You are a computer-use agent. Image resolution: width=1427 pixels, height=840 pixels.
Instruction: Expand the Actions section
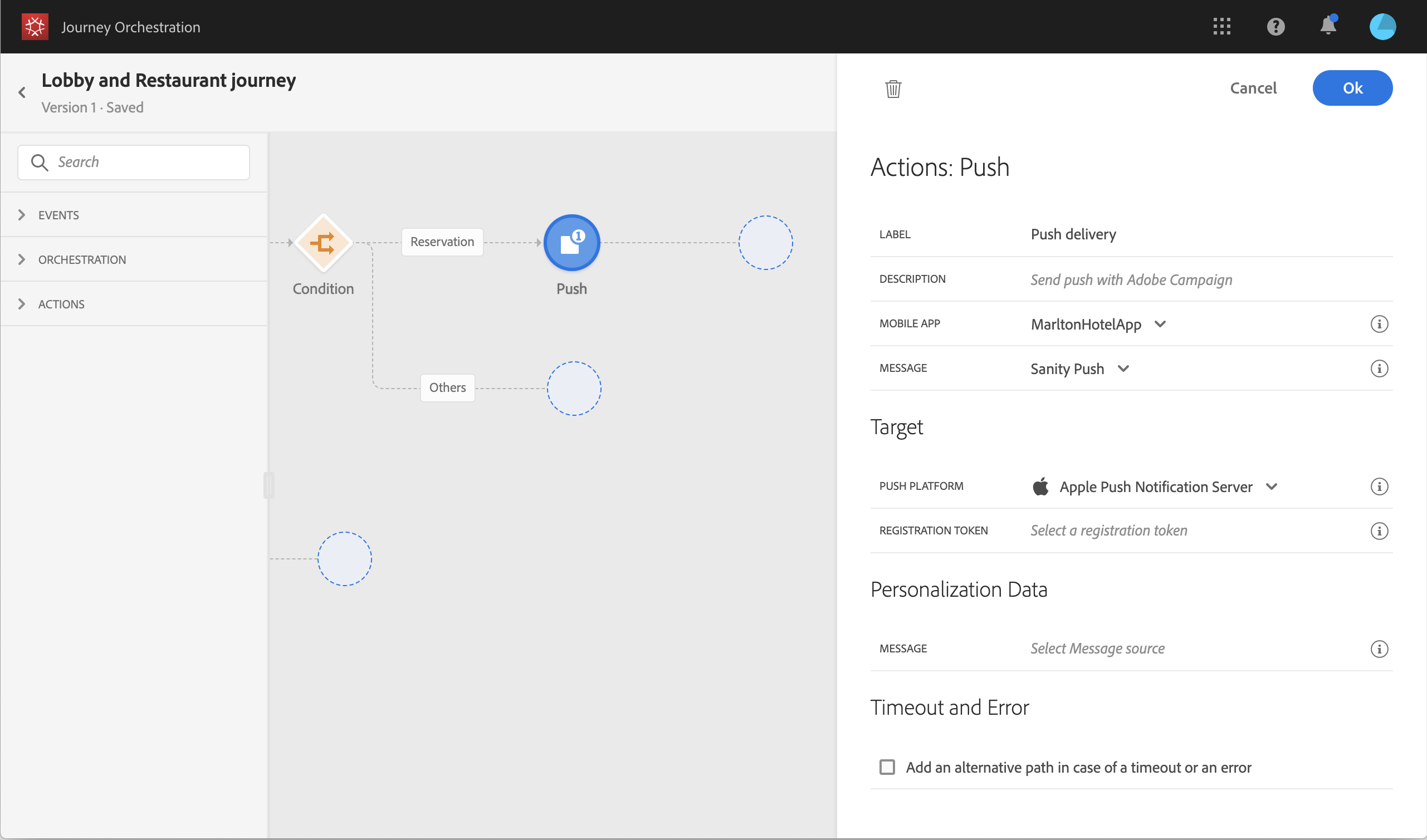pyautogui.click(x=61, y=304)
